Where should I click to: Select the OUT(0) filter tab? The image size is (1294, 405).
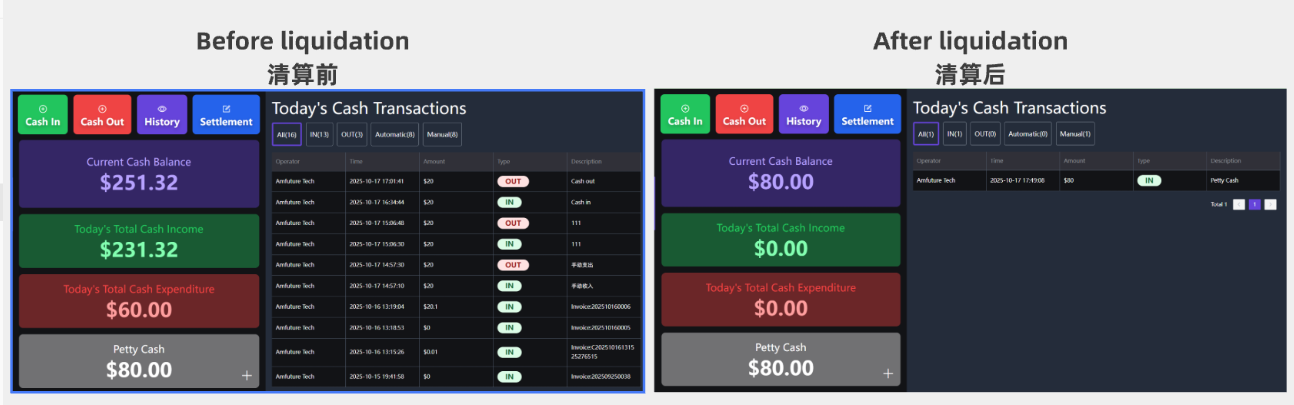point(985,134)
